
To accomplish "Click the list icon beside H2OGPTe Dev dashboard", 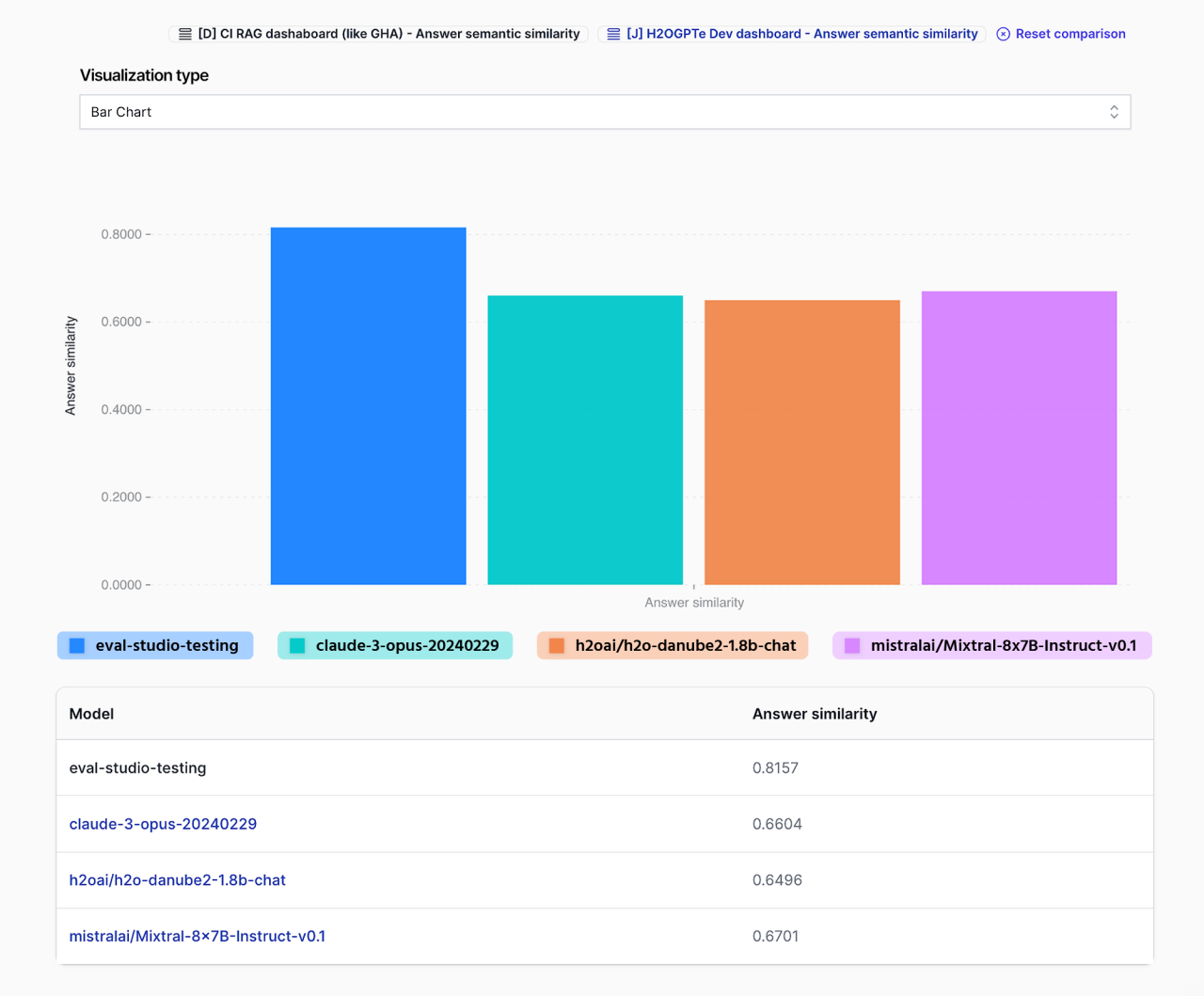I will point(613,34).
